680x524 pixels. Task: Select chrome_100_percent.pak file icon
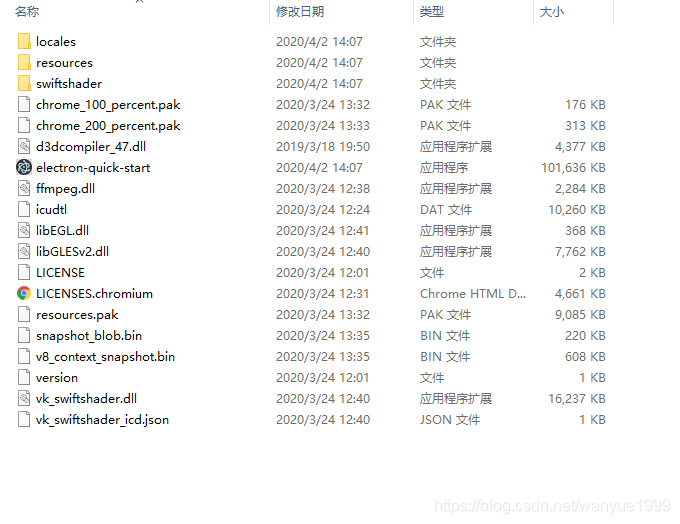tap(24, 105)
